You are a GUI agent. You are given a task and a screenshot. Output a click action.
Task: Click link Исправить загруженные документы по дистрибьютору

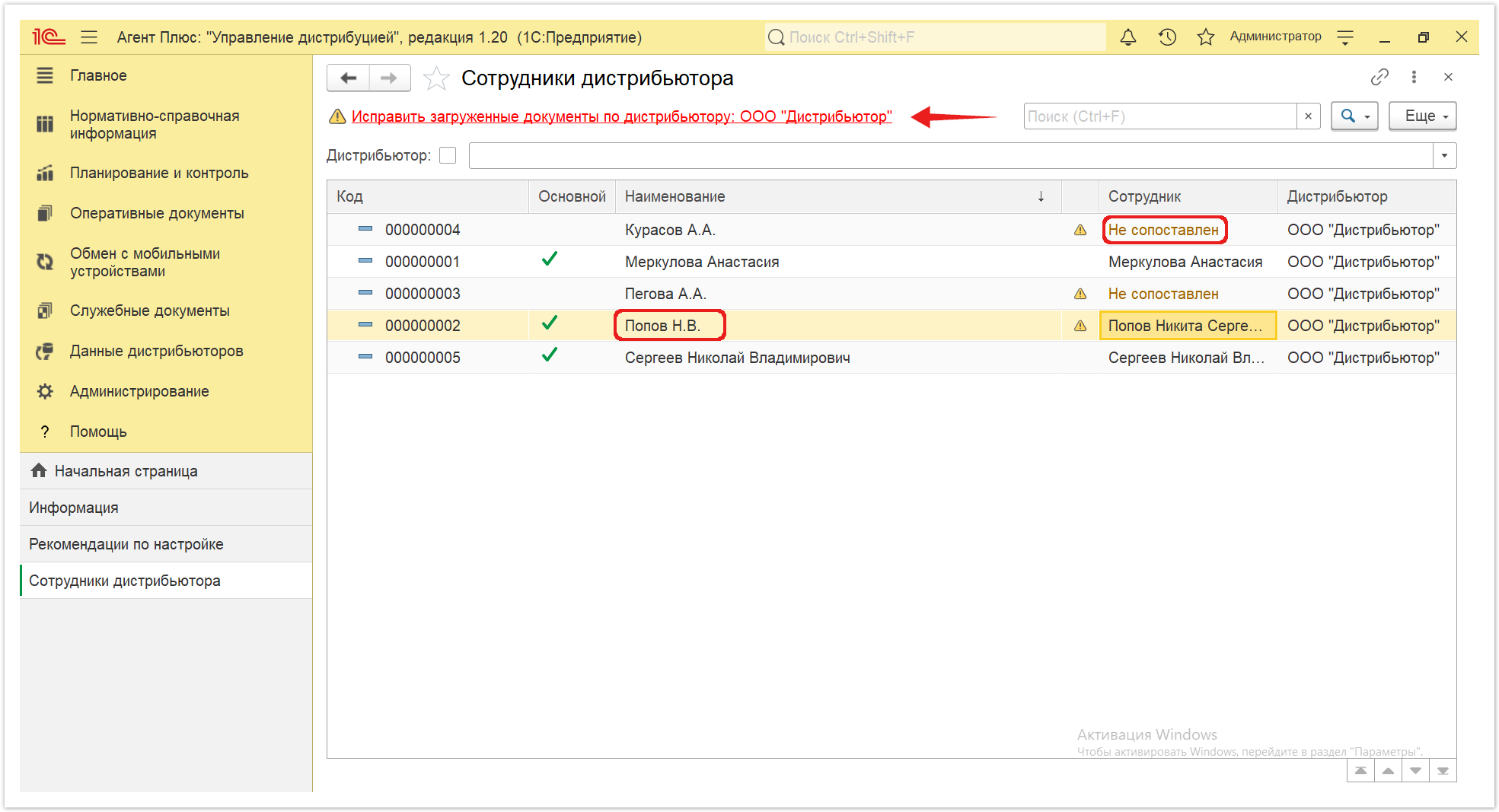tap(621, 116)
